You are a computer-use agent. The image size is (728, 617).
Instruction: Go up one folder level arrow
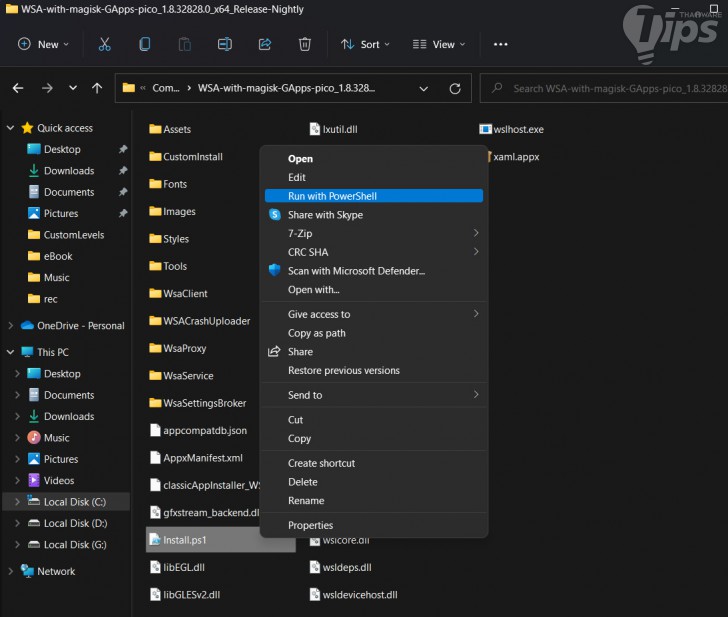point(97,88)
